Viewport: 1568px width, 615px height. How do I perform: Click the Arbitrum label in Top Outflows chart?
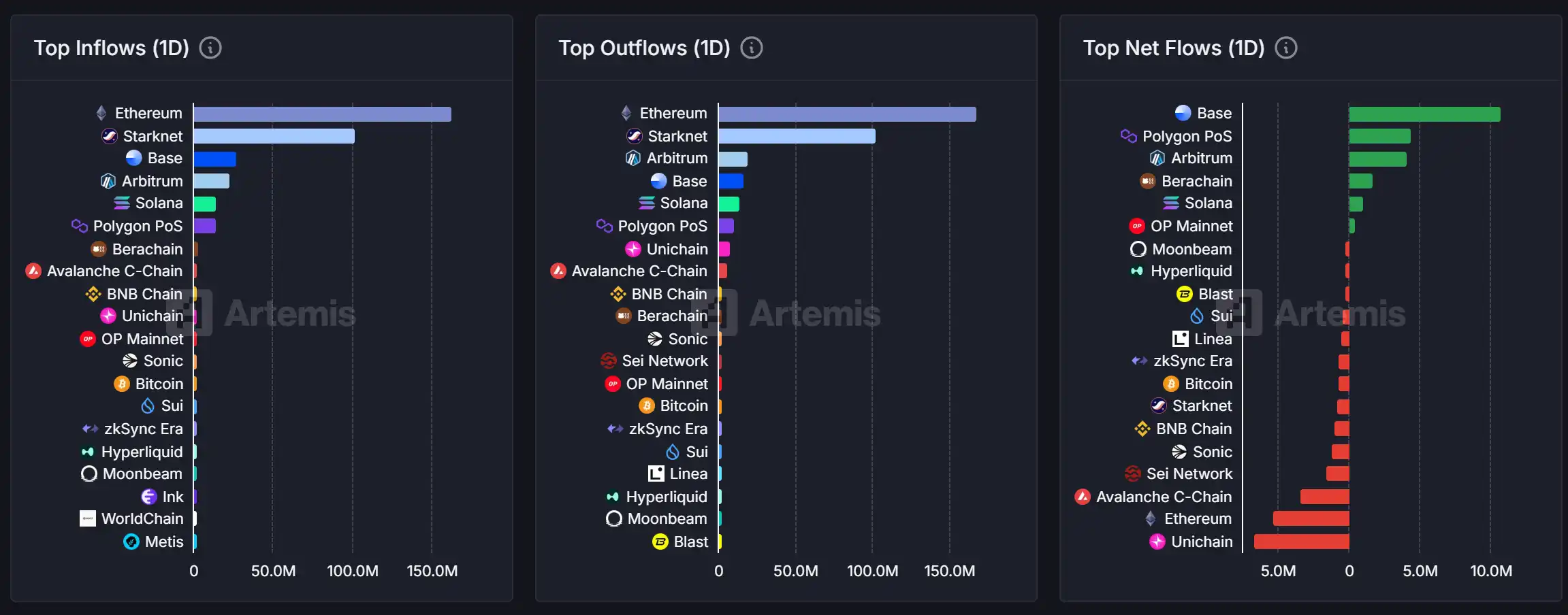(x=677, y=158)
